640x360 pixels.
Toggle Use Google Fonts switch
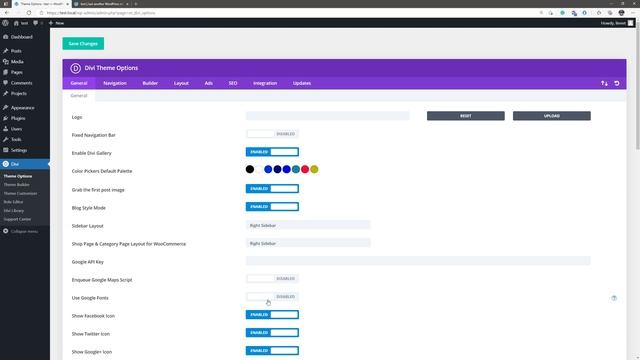click(x=272, y=296)
